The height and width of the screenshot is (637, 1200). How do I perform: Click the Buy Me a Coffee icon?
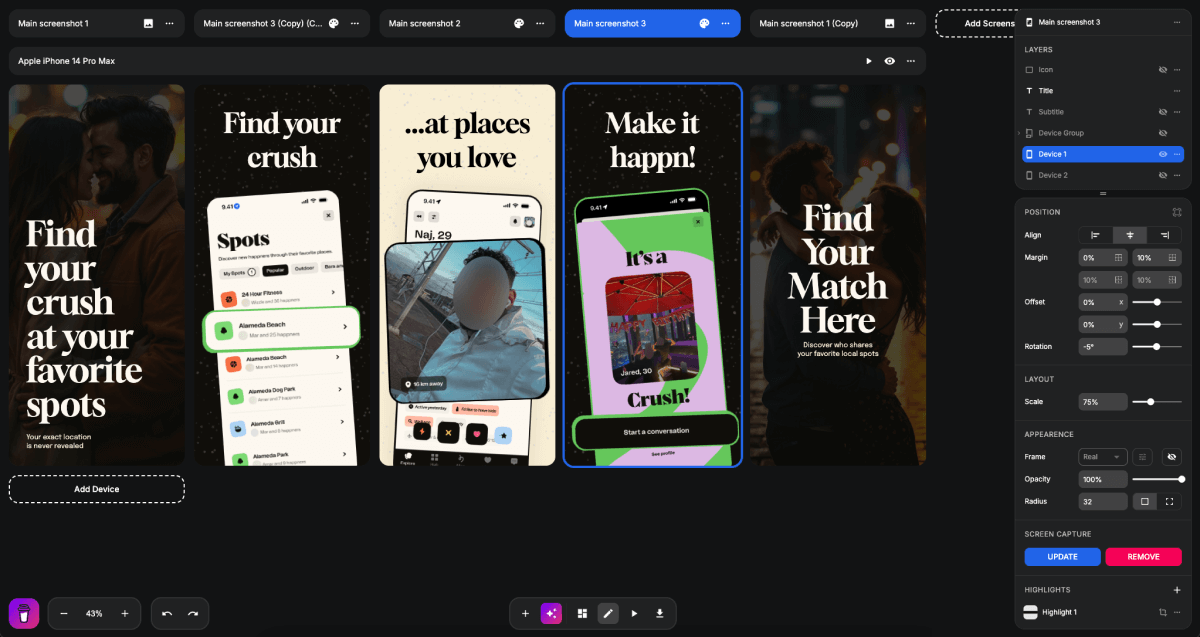(22, 613)
